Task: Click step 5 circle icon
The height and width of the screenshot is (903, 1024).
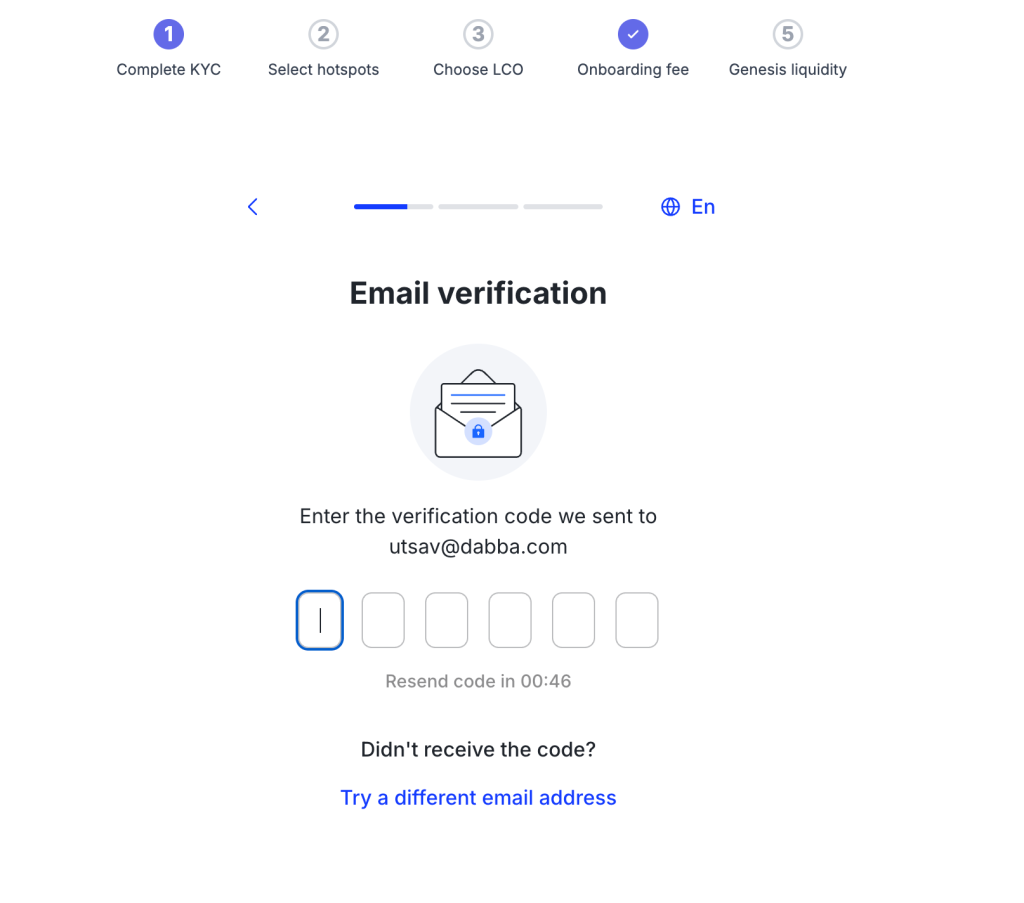Action: 788,34
